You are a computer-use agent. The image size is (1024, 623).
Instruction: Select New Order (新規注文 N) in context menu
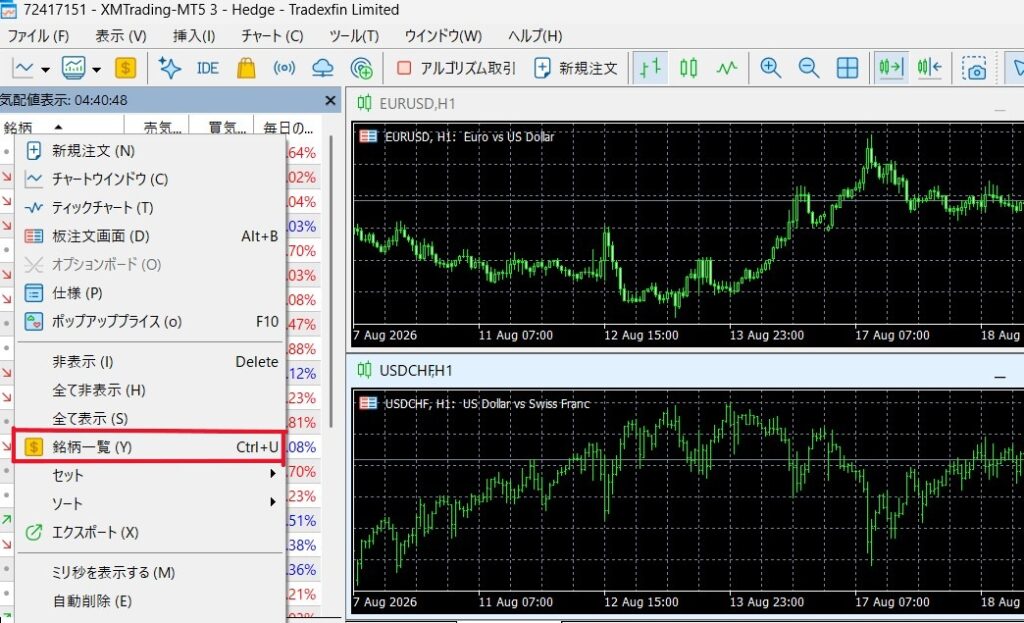(x=150, y=151)
